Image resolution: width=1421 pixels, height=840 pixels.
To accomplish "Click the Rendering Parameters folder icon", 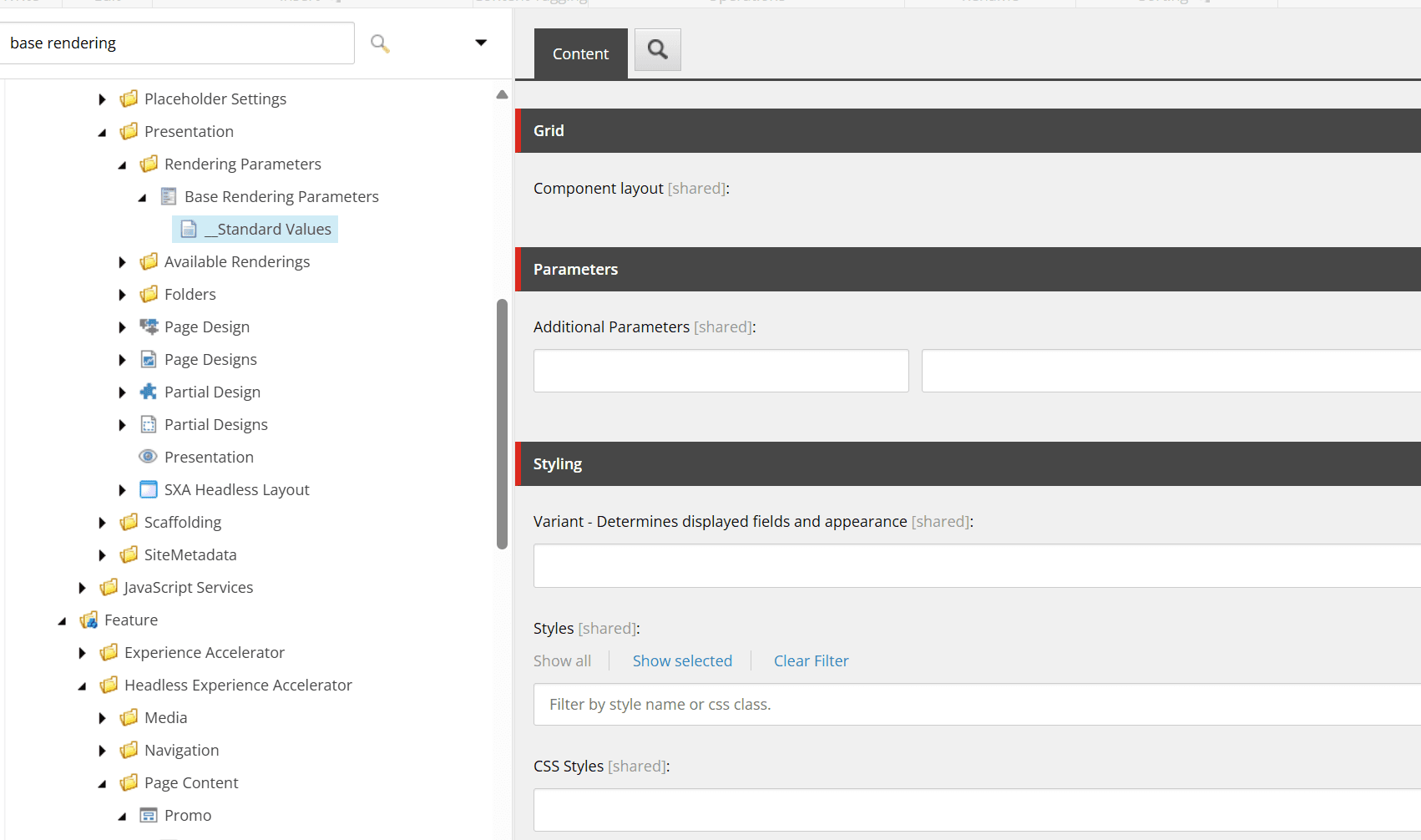I will 149,164.
